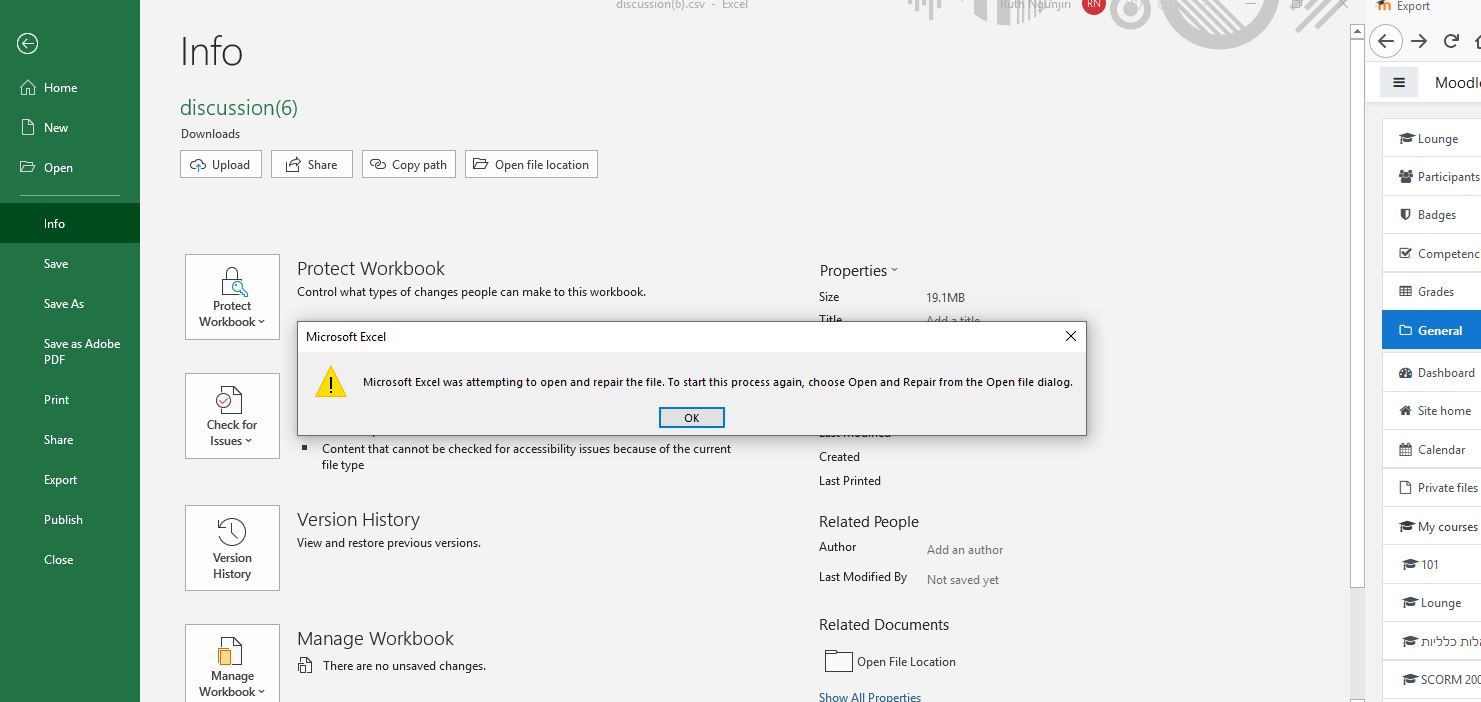Open course 101 in Moodle sidebar
1481x702 pixels.
tap(1432, 565)
